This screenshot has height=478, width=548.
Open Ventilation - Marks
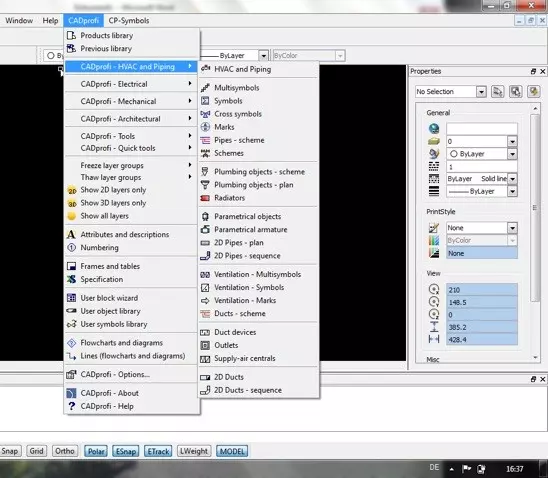click(245, 300)
